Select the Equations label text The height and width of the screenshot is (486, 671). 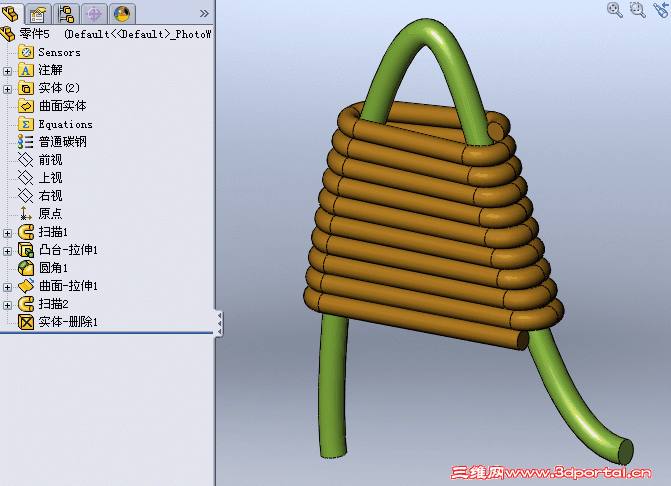(65, 124)
